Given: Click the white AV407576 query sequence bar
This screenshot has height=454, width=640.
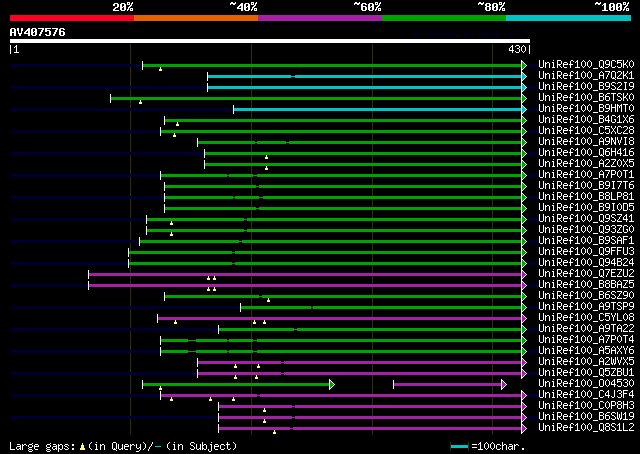Looking at the screenshot, I should click(270, 41).
